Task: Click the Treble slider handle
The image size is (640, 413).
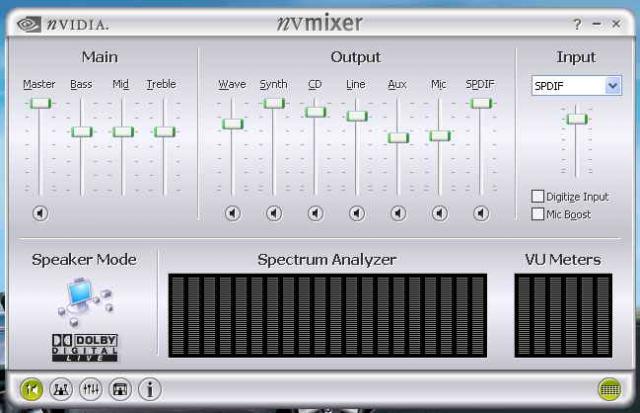Action: (164, 132)
